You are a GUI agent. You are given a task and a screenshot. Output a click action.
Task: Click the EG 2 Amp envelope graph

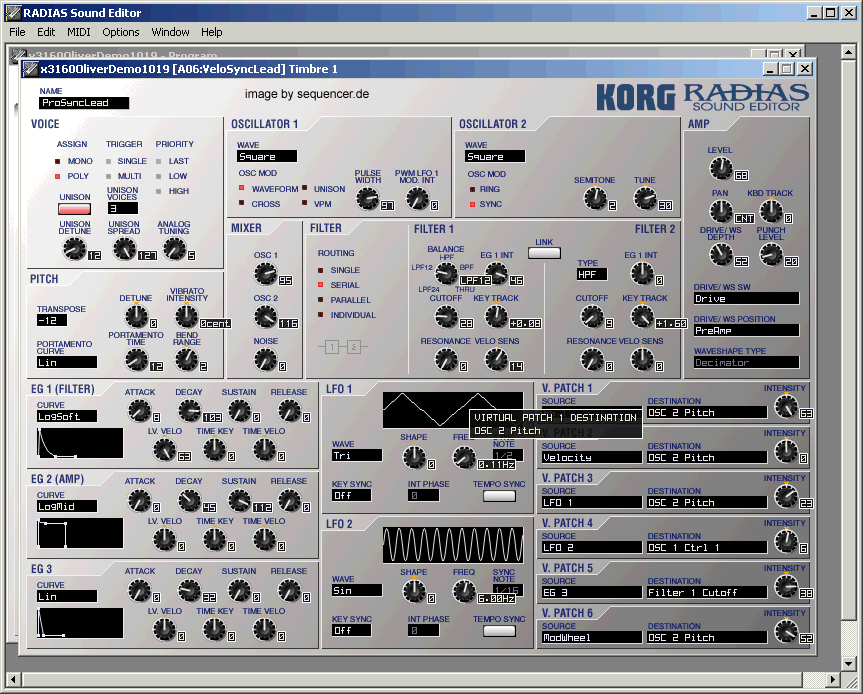click(80, 533)
